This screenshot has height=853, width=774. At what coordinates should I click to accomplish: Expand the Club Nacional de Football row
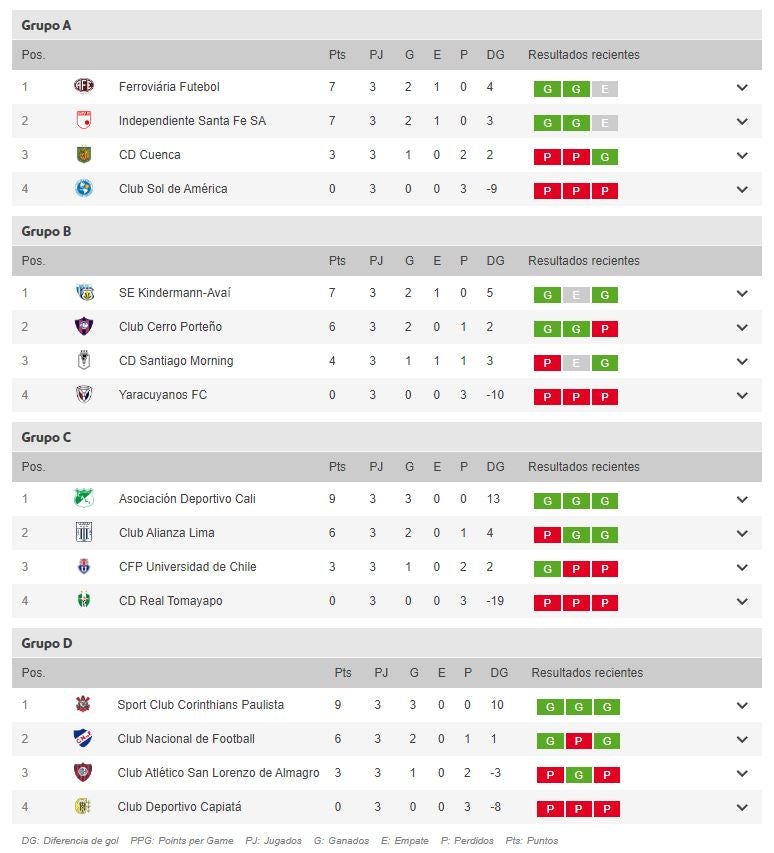tap(741, 739)
